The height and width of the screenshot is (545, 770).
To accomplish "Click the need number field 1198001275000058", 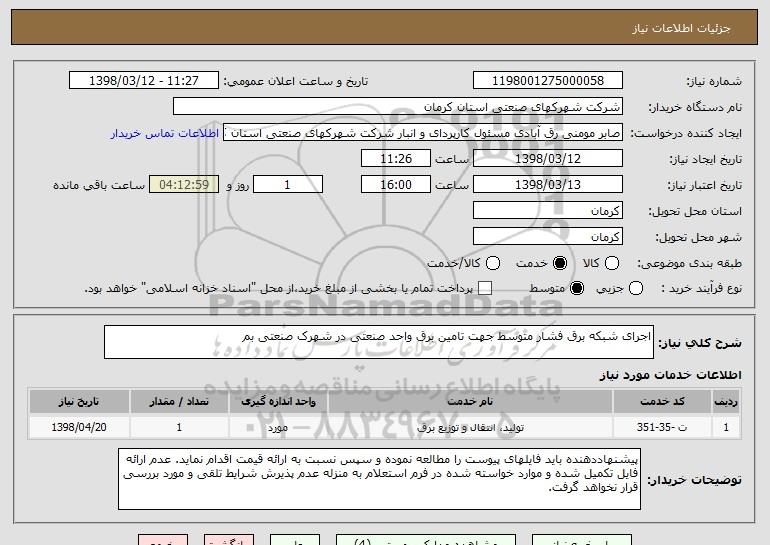I will [548, 81].
